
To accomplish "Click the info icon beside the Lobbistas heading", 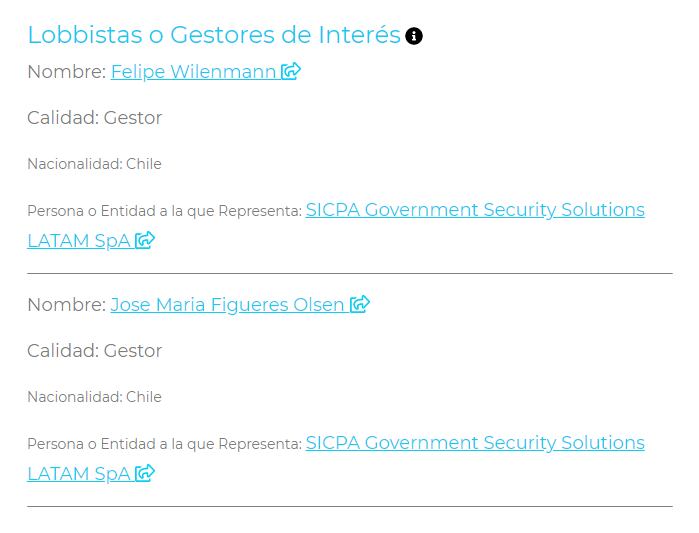I will pyautogui.click(x=414, y=36).
